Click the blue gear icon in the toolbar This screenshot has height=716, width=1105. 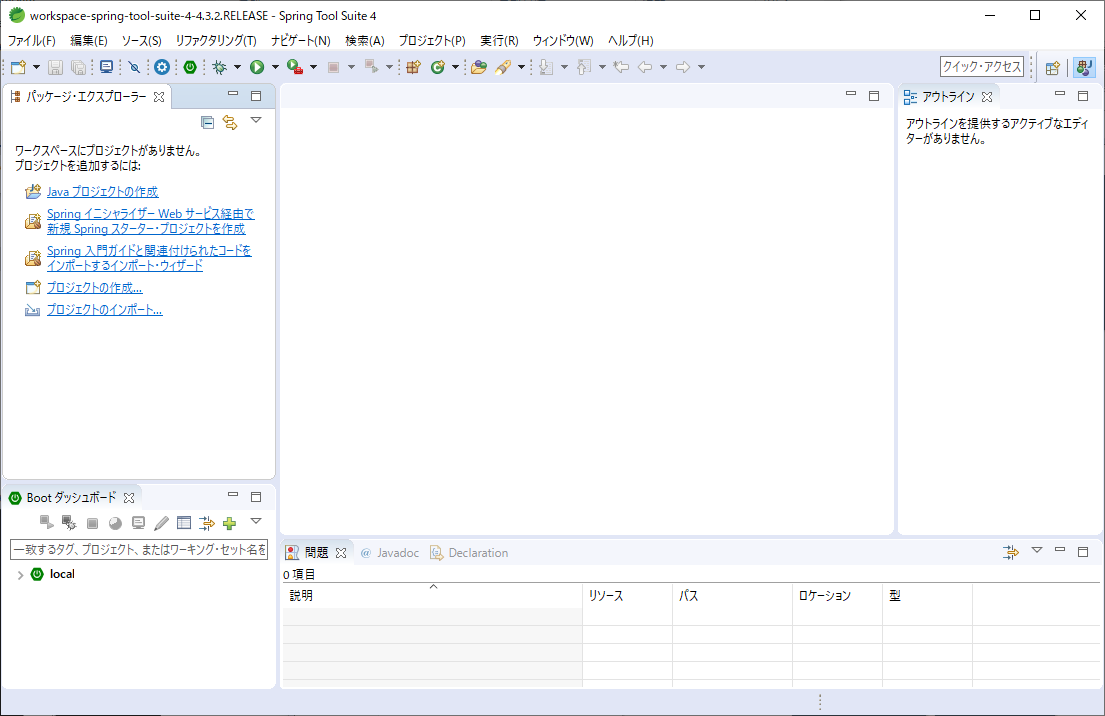tap(162, 67)
